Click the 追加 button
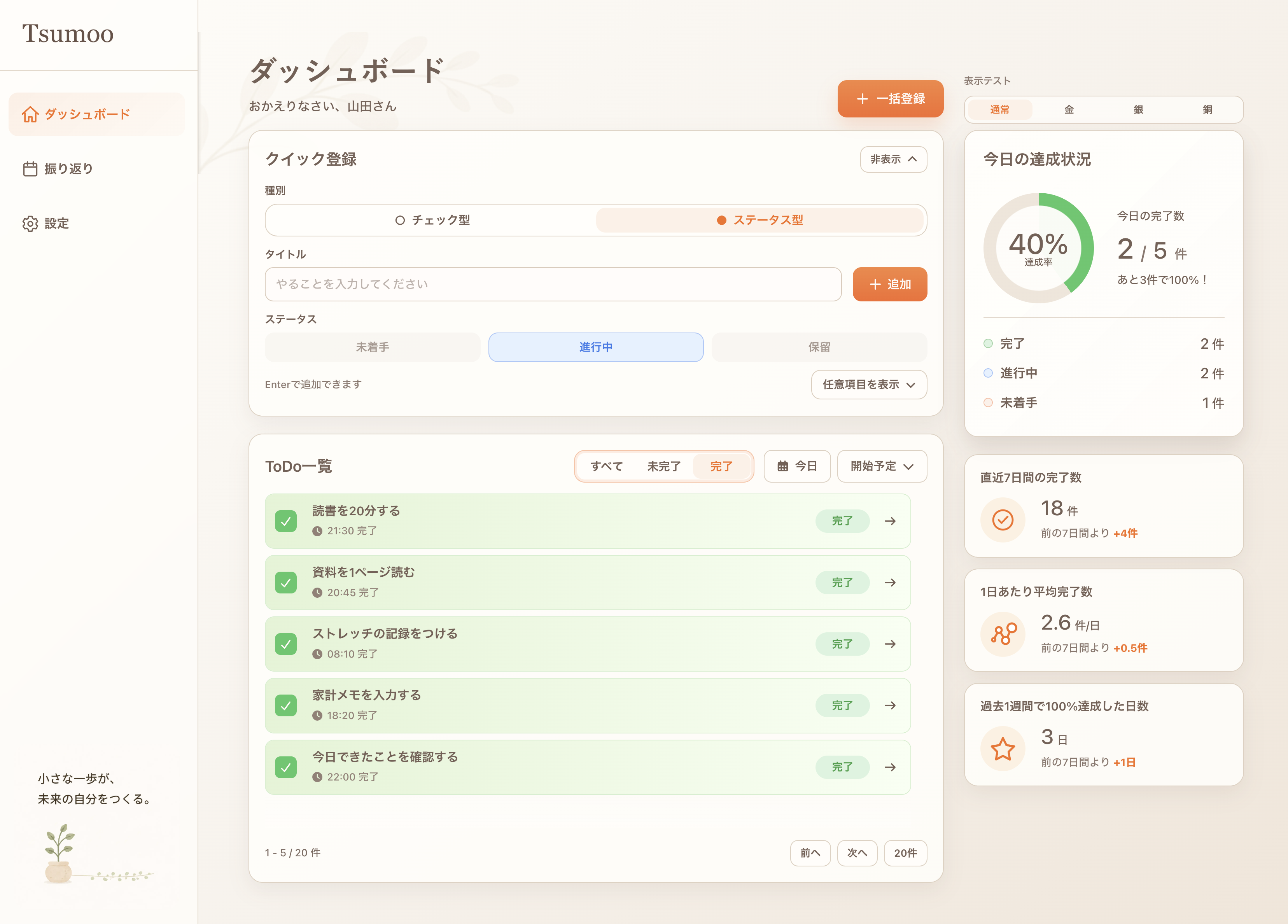Viewport: 1288px width, 924px height. (x=890, y=285)
